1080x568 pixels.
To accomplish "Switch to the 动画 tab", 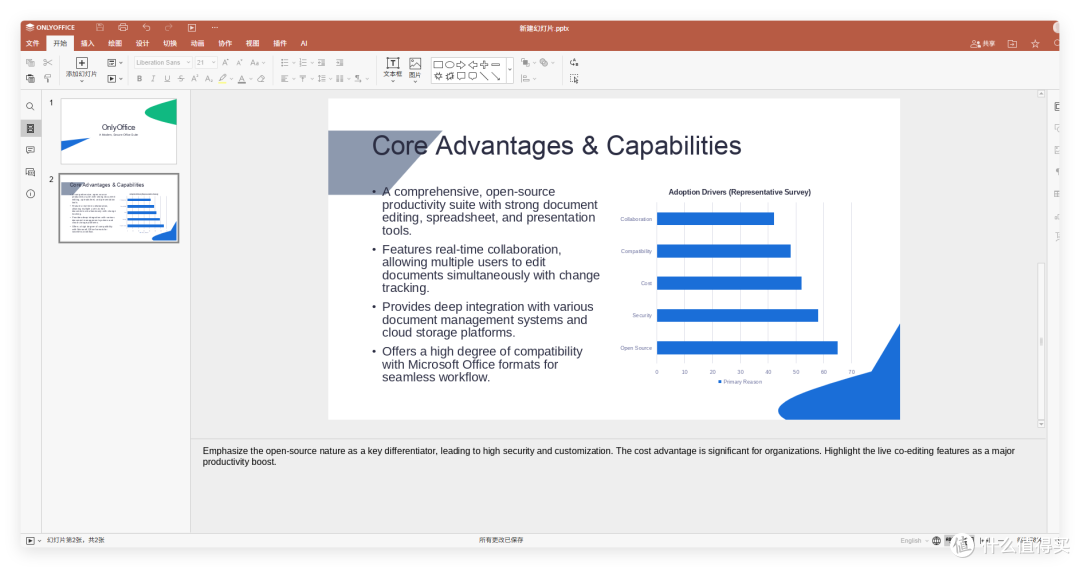I will tap(198, 43).
